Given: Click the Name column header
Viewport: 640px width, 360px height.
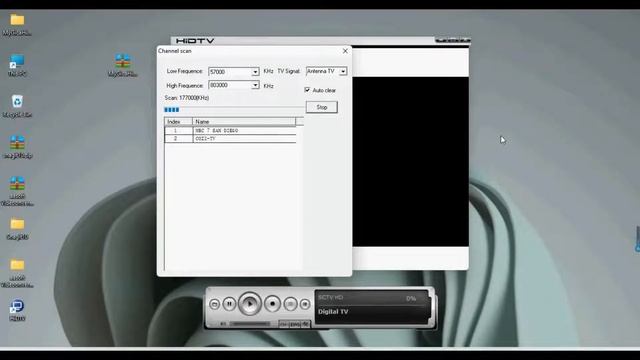Looking at the screenshot, I should click(x=244, y=122).
